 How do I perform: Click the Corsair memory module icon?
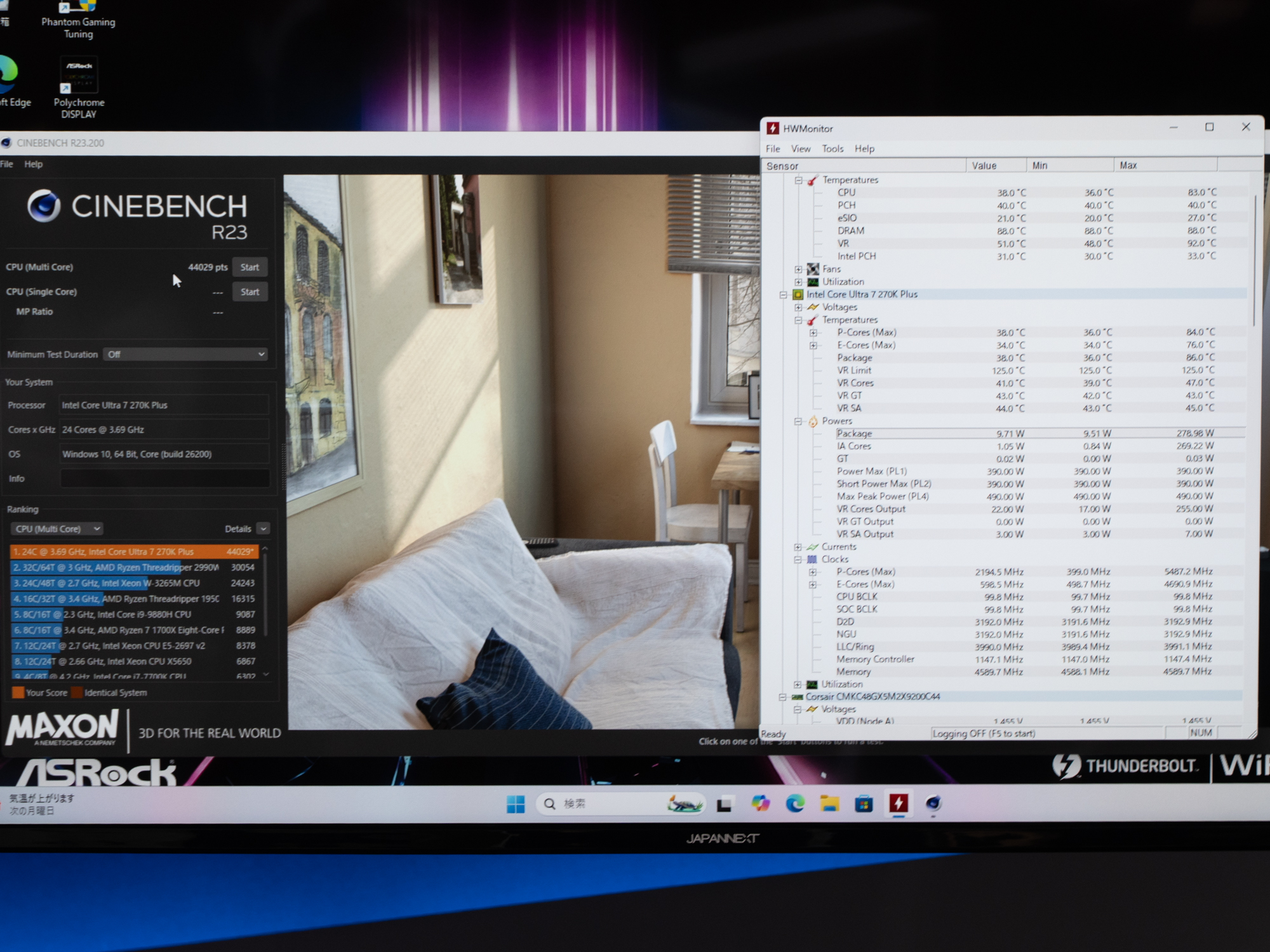tap(798, 697)
